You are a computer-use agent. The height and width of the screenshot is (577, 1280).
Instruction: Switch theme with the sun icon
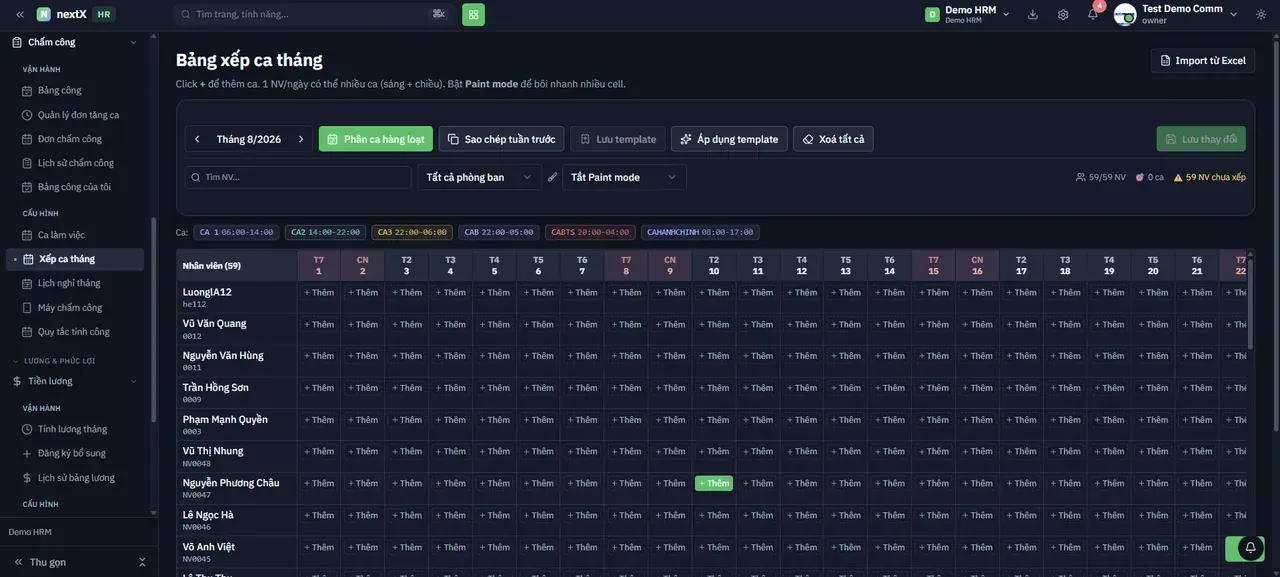tap(1261, 14)
